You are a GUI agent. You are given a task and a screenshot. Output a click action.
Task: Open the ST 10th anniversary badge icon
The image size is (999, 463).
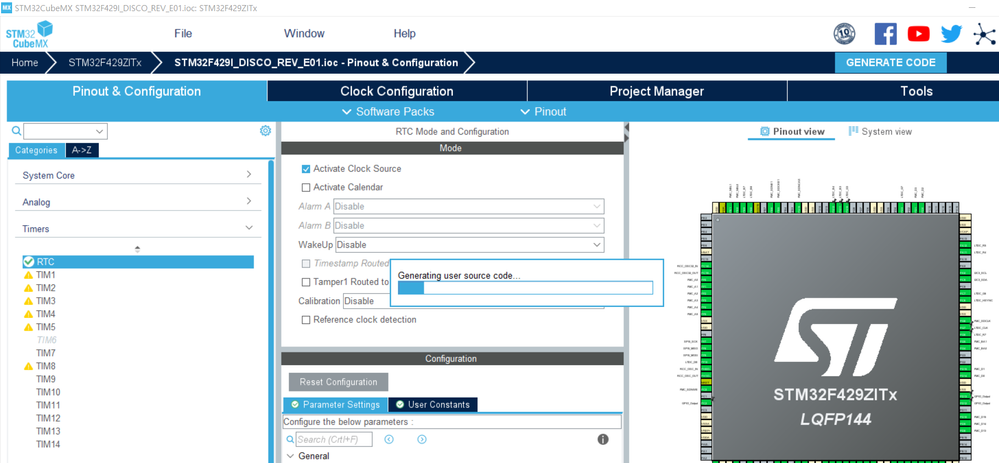click(844, 34)
